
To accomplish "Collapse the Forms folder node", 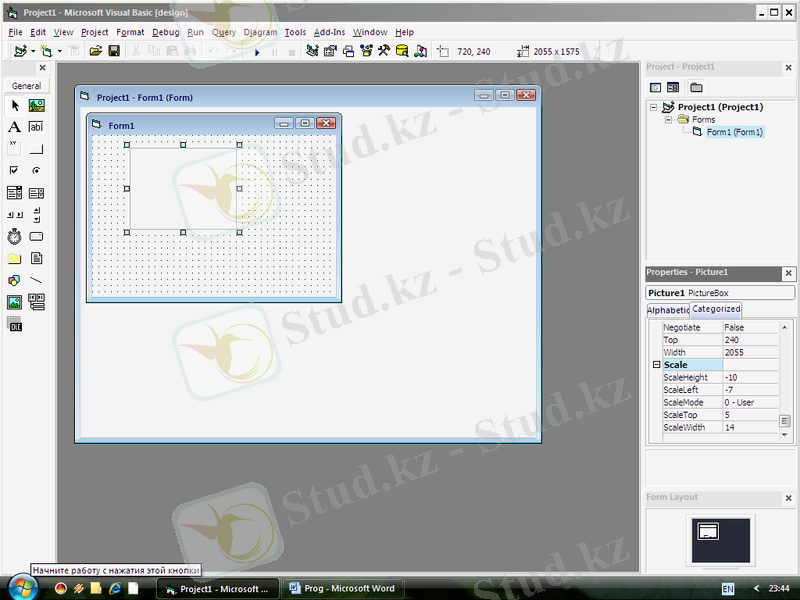I will pyautogui.click(x=668, y=120).
